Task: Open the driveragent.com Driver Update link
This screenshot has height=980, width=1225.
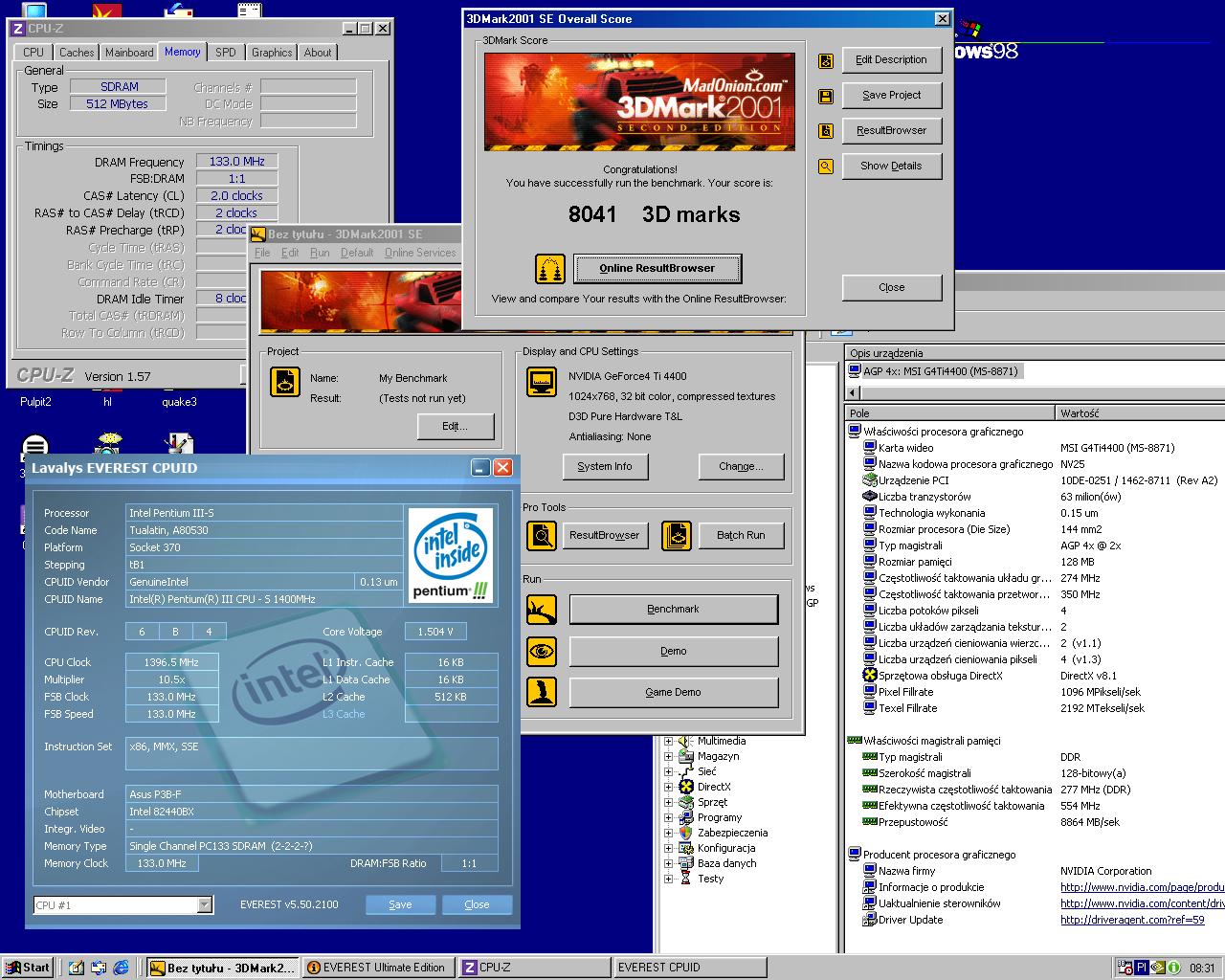Action: pos(1132,920)
